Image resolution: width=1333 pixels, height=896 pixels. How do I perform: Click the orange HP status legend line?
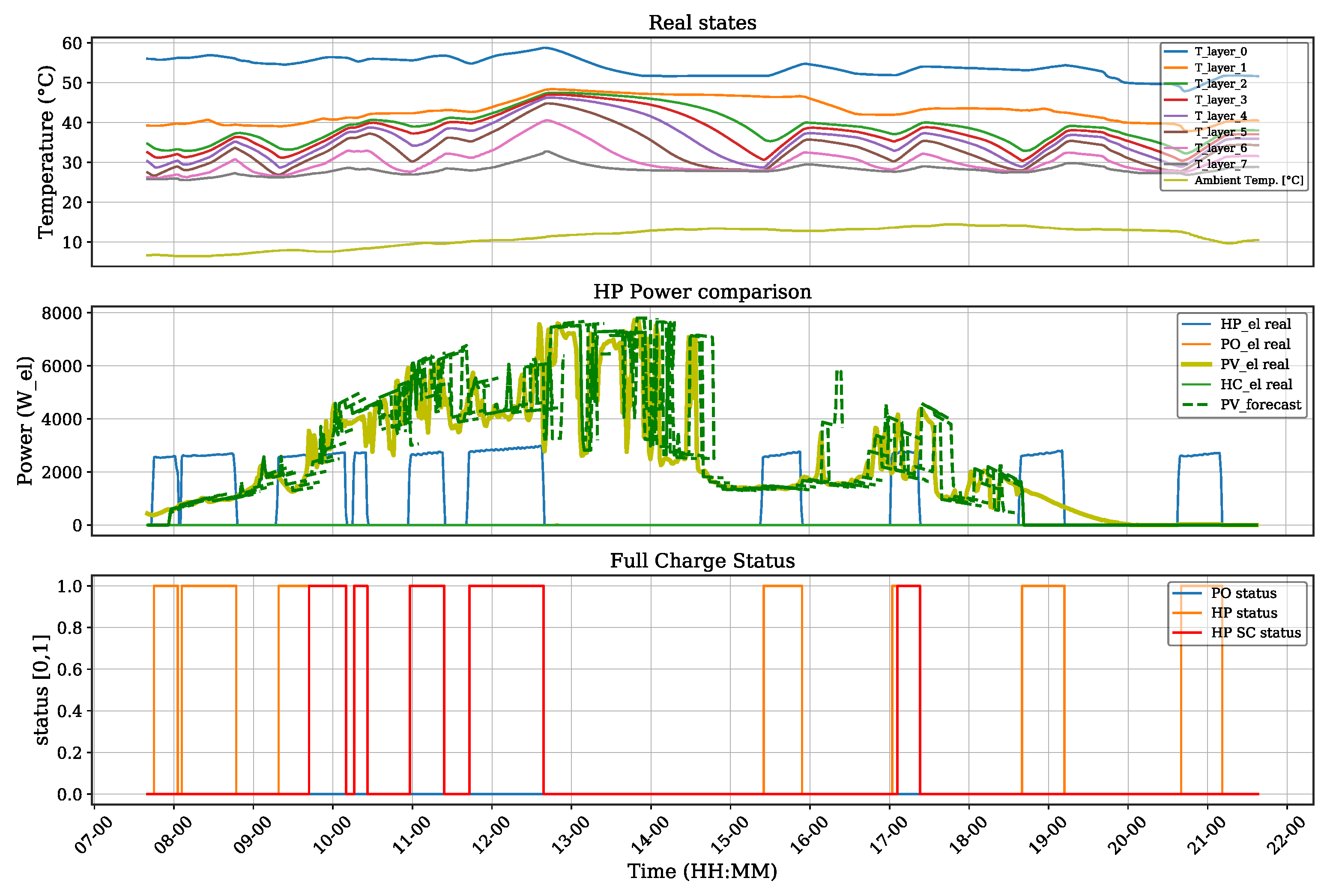click(1187, 613)
